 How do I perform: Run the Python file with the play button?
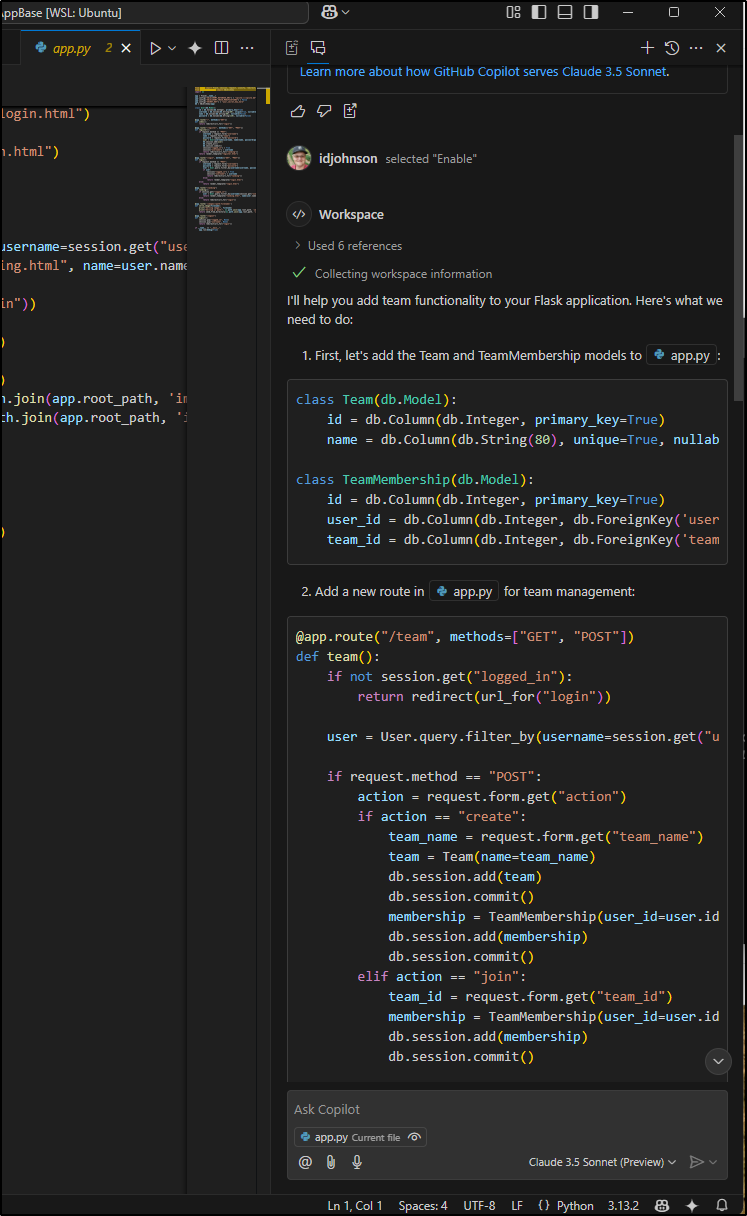click(x=155, y=47)
